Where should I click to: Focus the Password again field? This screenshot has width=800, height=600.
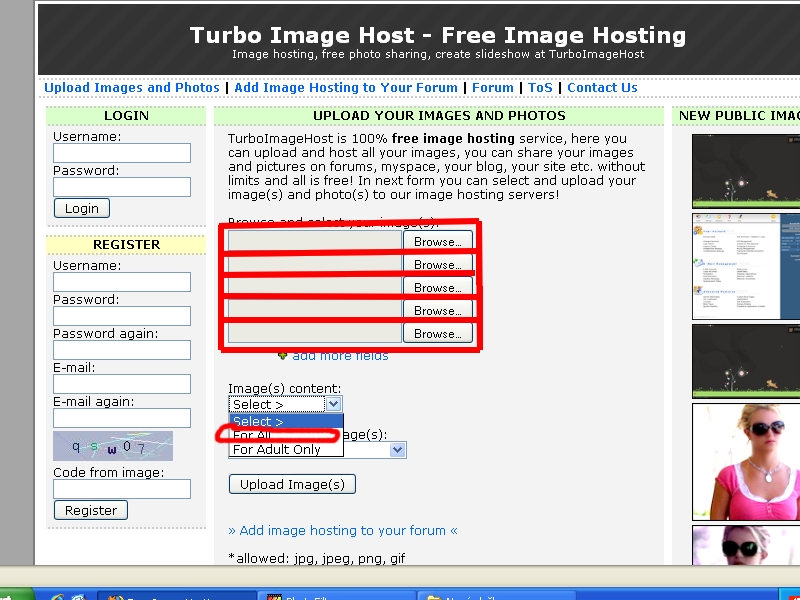tap(122, 350)
